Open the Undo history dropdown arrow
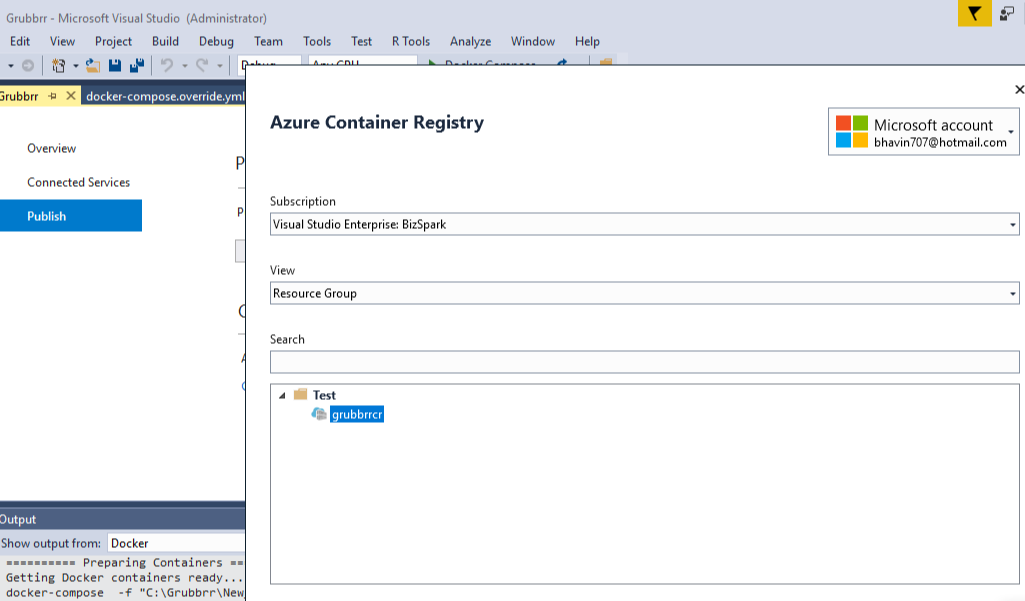The width and height of the screenshot is (1025, 601). tap(184, 66)
